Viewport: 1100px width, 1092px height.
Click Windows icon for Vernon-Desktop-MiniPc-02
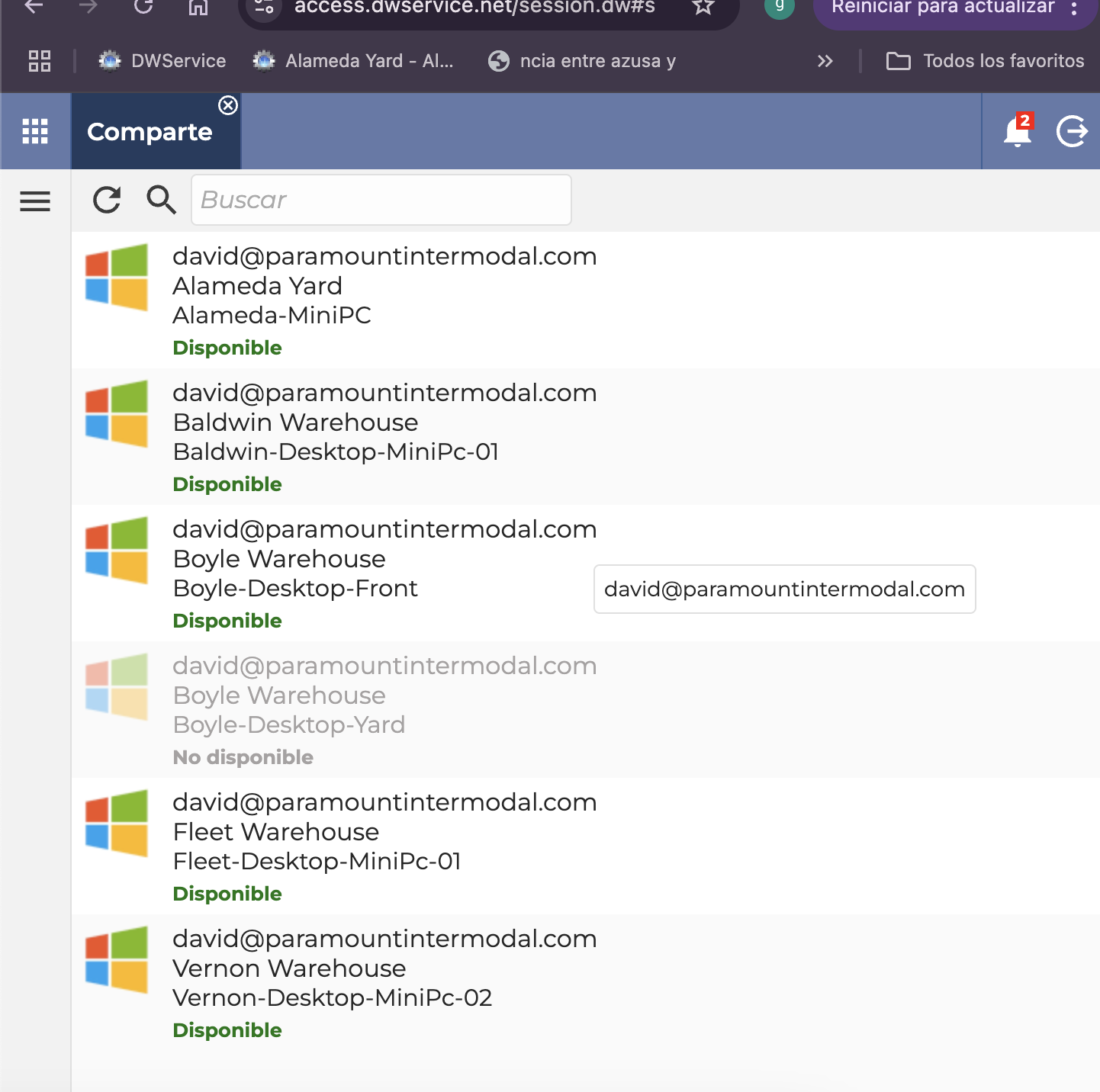click(x=117, y=960)
